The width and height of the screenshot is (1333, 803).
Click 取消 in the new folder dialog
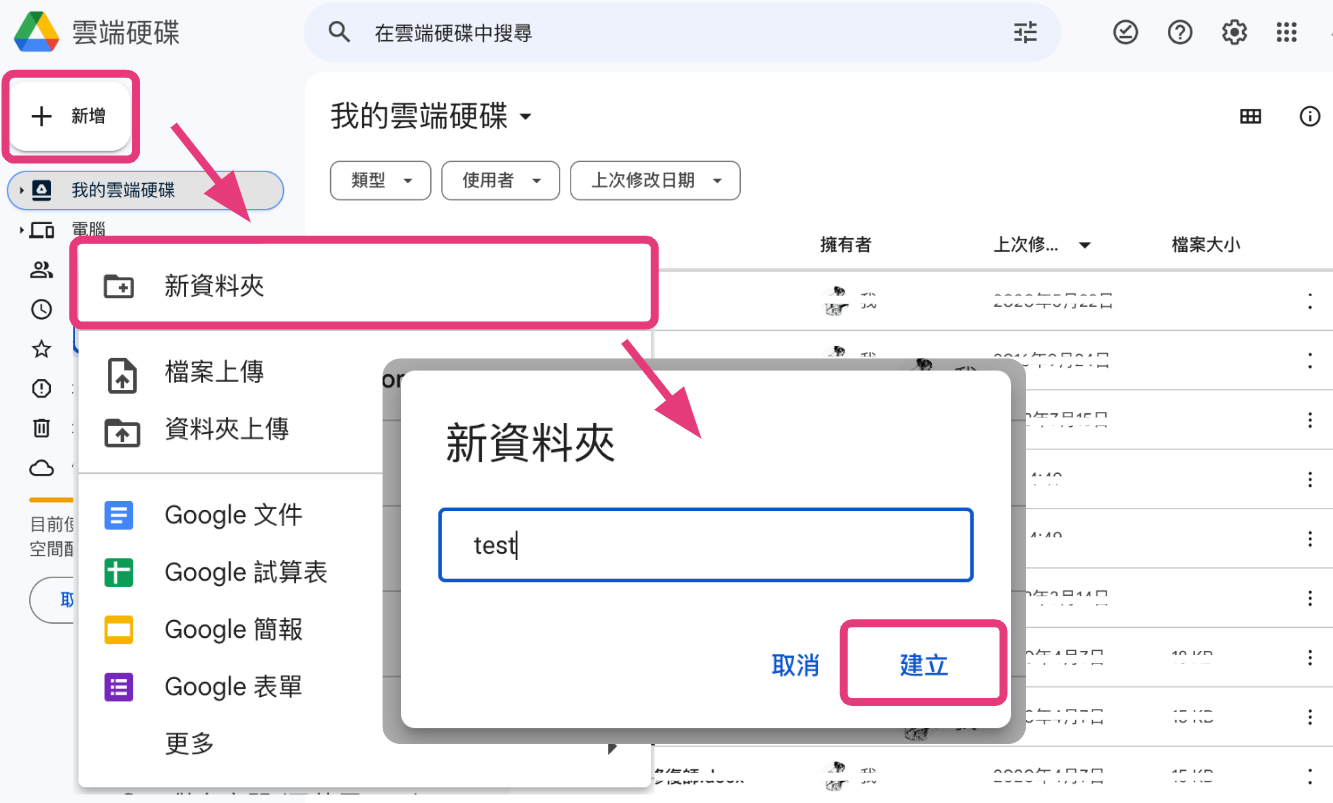tap(796, 665)
